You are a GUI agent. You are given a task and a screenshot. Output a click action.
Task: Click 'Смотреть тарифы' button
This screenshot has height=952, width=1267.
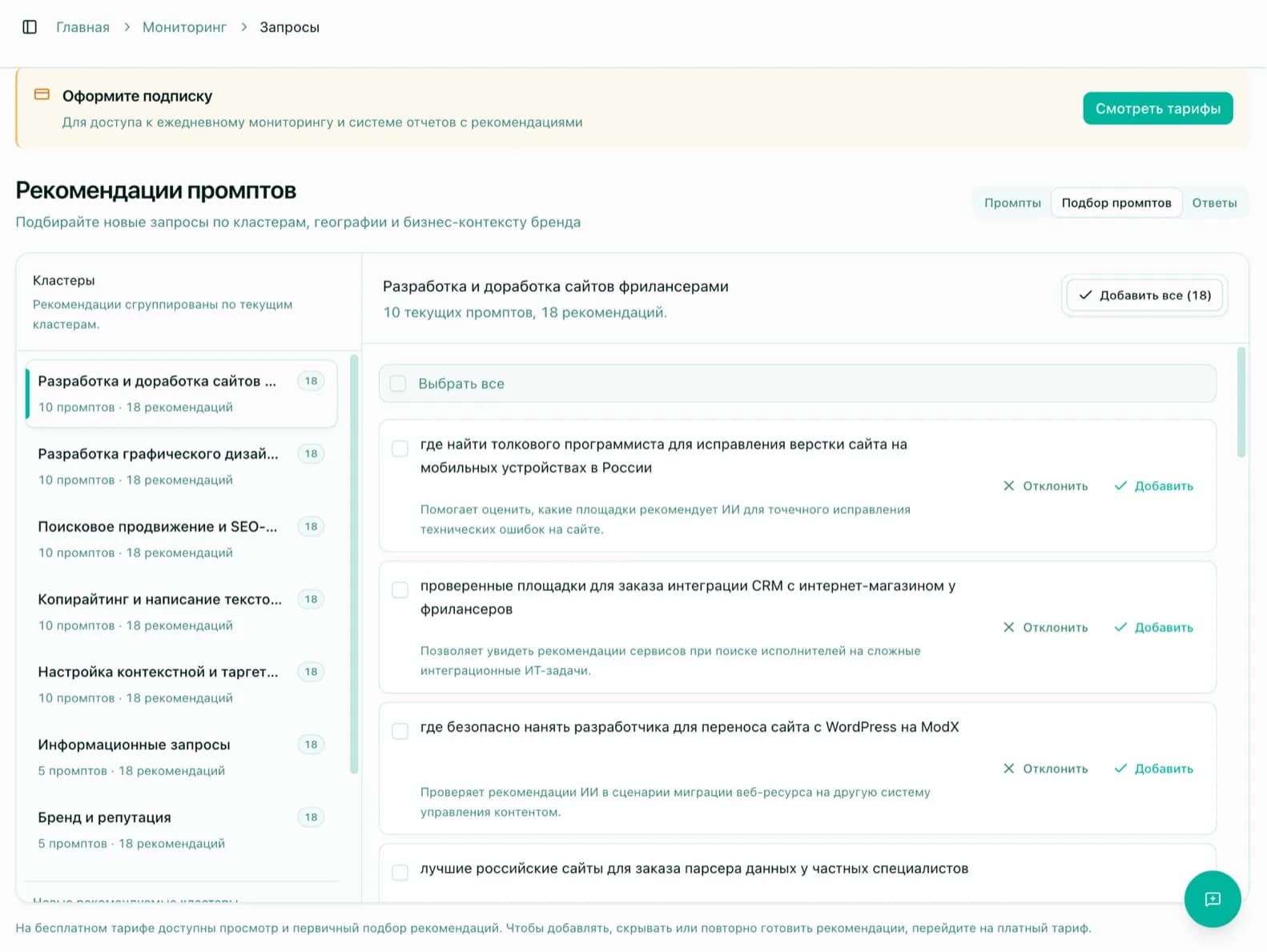click(1157, 108)
